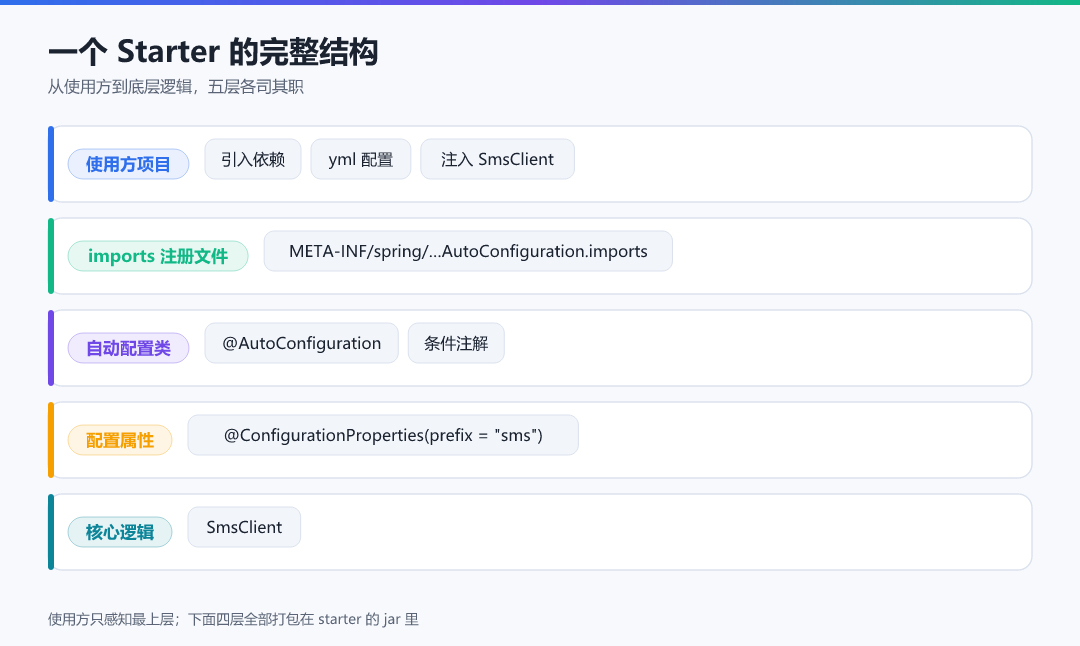
Task: Click the 自动配置类 layer label
Action: 128,348
